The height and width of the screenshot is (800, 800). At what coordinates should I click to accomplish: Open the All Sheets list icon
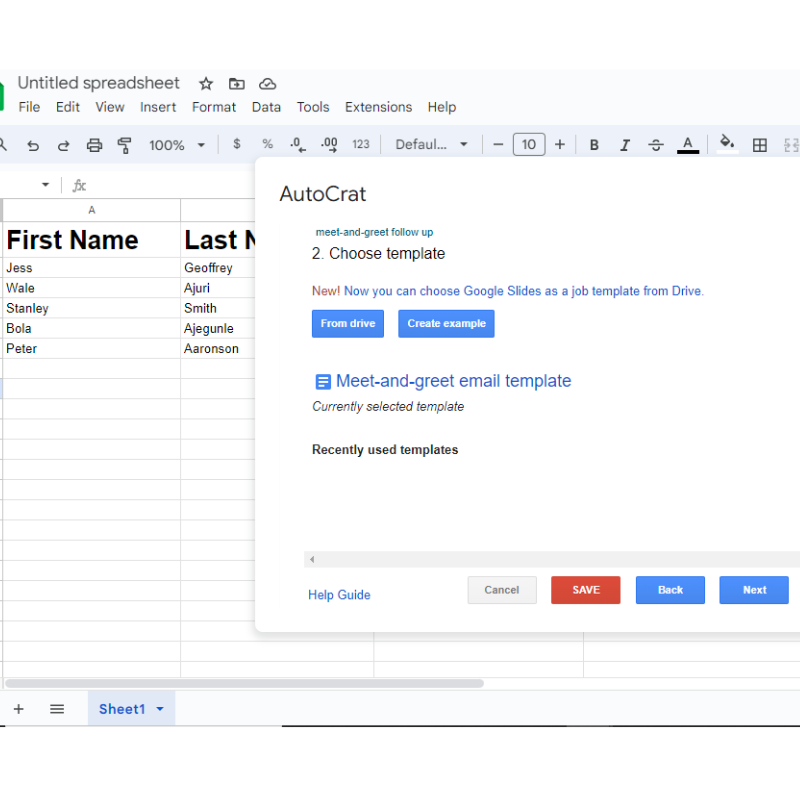coord(57,709)
